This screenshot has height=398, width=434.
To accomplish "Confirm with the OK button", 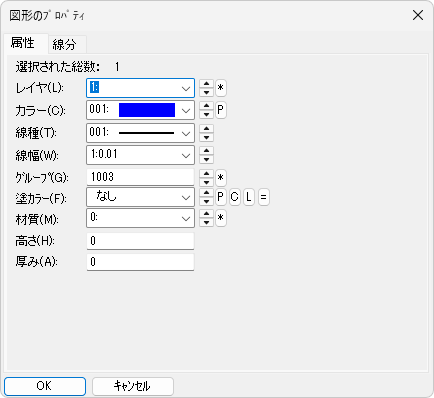I will [x=45, y=386].
